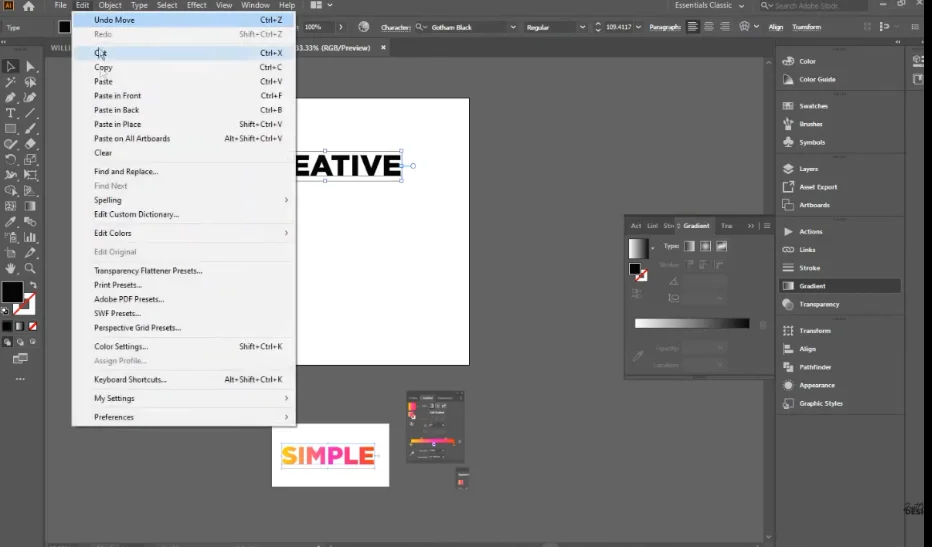
Task: Click the gradient fill preview swatch
Action: pos(638,248)
